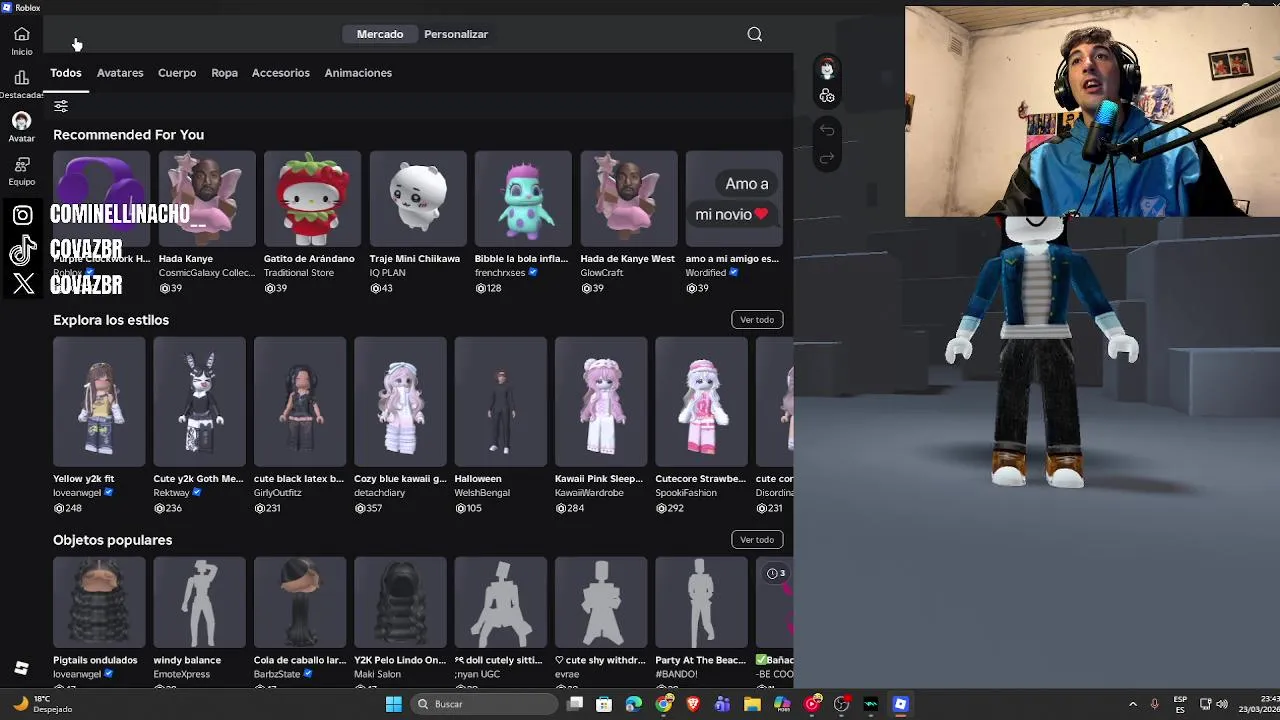Open Pigtails ondulados hair item
Image resolution: width=1280 pixels, height=720 pixels.
coord(99,603)
